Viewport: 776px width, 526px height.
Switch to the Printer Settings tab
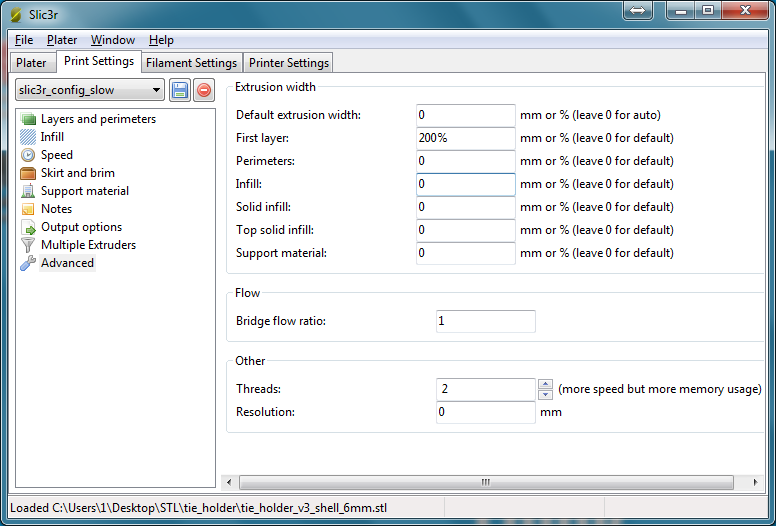pyautogui.click(x=289, y=63)
